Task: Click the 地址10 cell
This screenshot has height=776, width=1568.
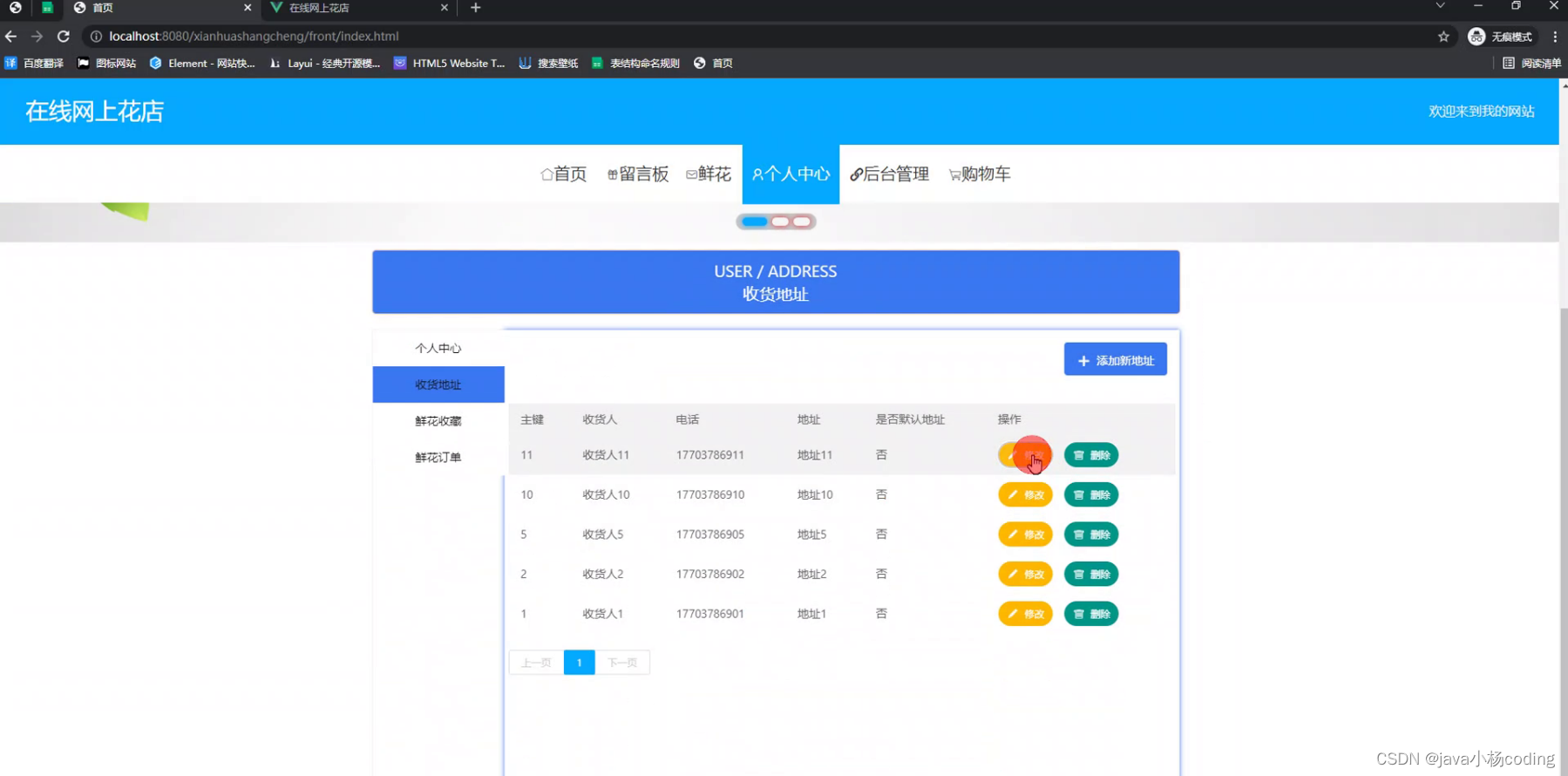Action: click(815, 494)
